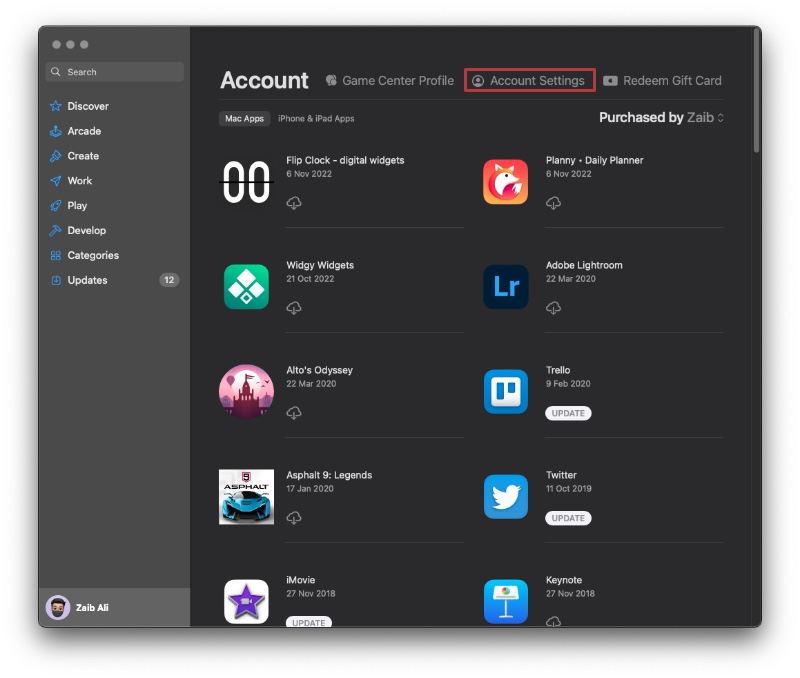Switch to Mac Apps tab
This screenshot has width=800, height=678.
point(244,118)
